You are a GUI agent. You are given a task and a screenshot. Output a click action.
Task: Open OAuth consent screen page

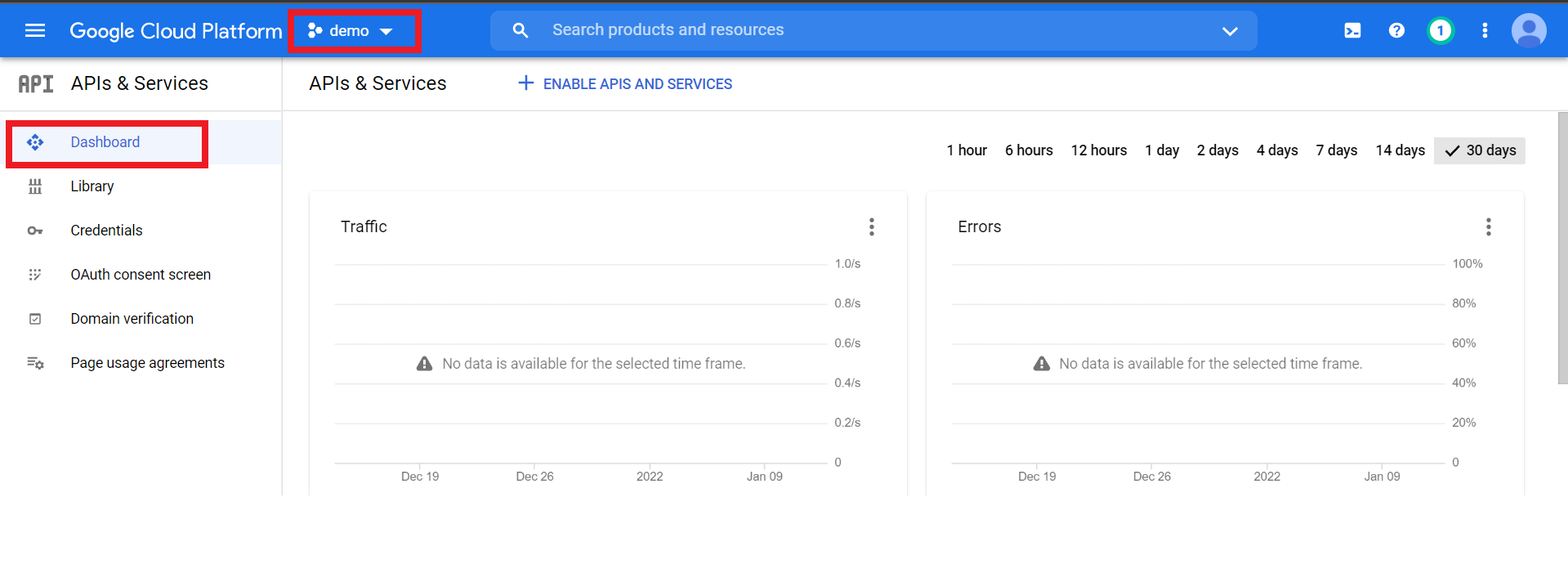click(140, 275)
